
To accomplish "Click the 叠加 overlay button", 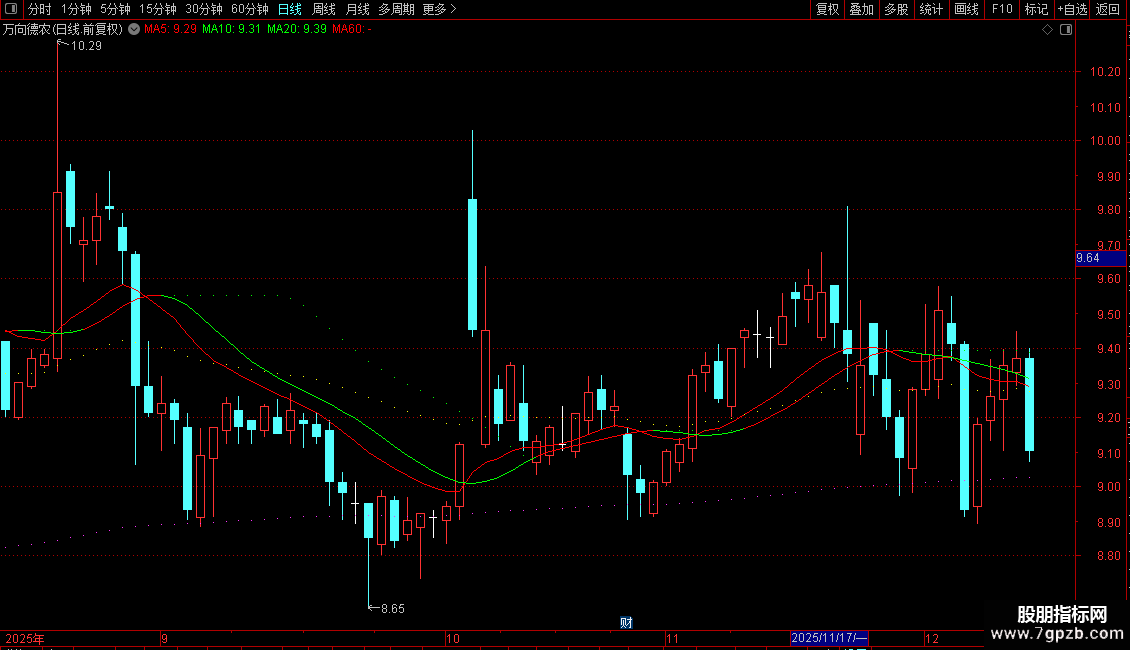I will 861,9.
